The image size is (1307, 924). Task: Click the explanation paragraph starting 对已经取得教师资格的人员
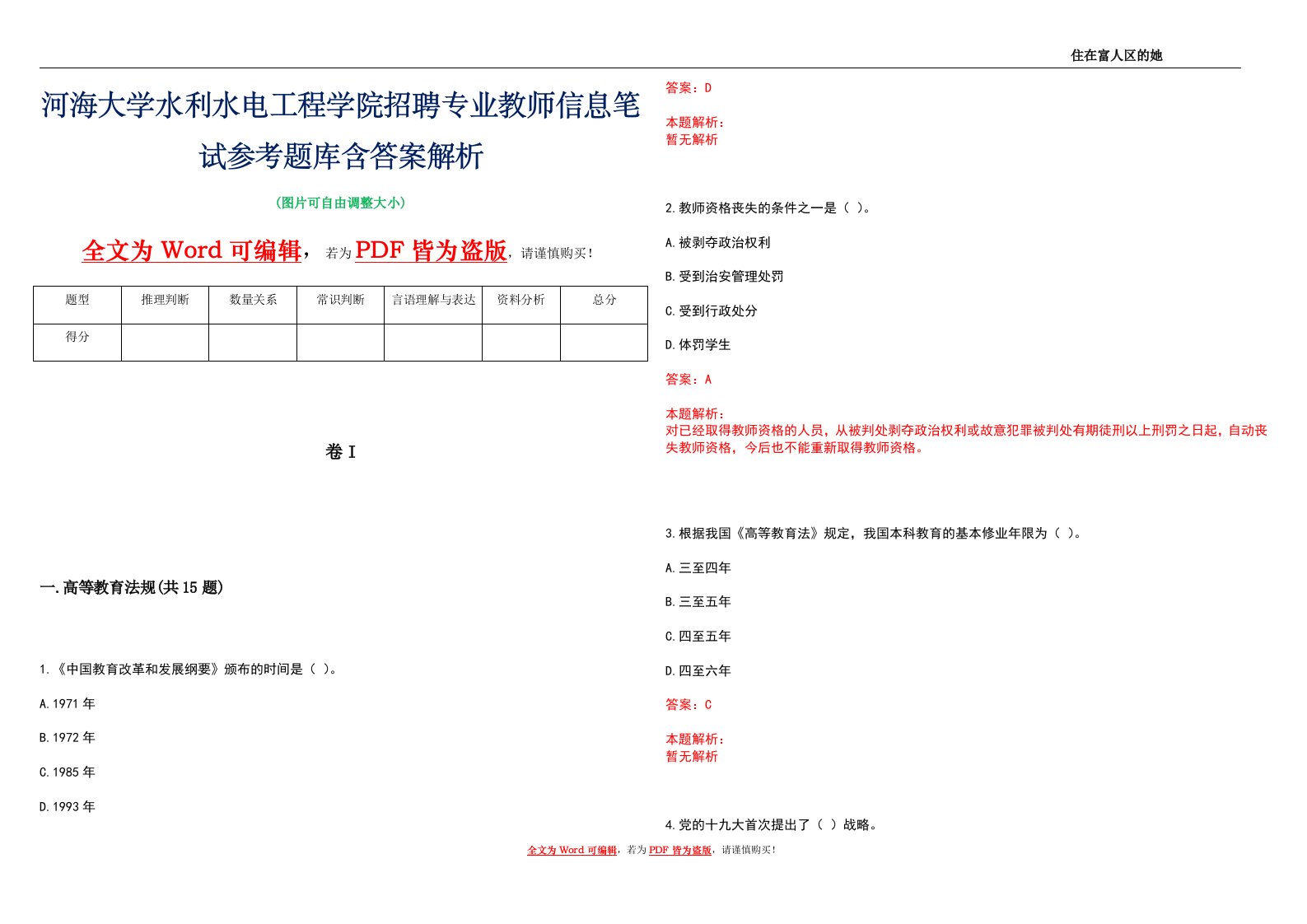tap(966, 439)
